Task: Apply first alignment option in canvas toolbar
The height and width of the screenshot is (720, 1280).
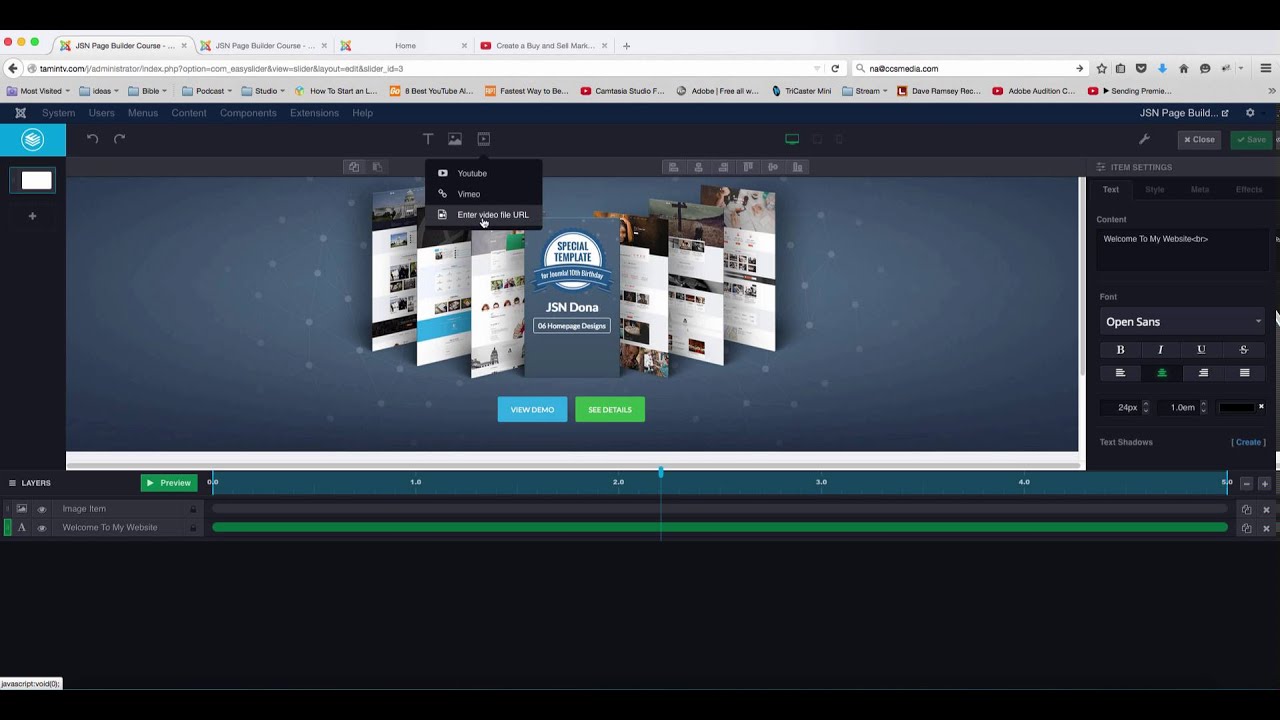Action: (674, 167)
